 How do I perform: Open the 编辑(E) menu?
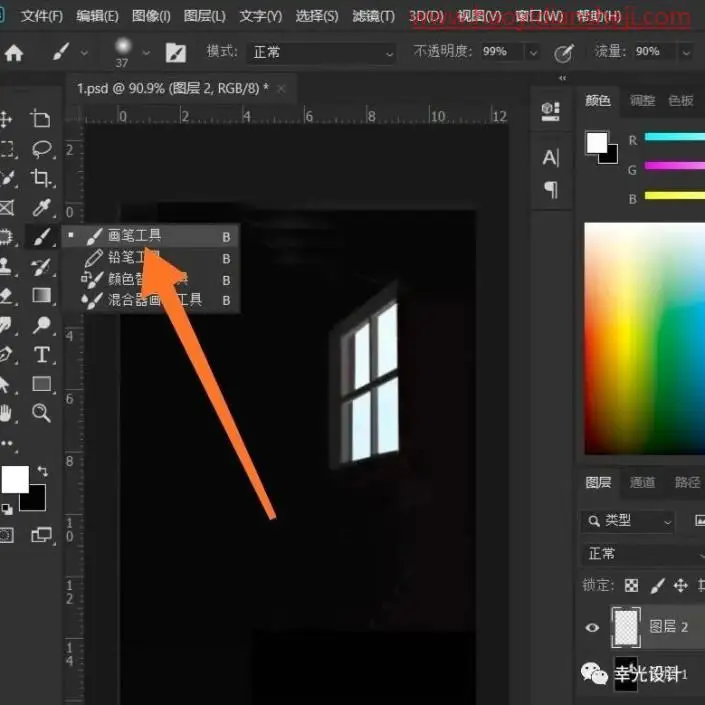click(98, 17)
